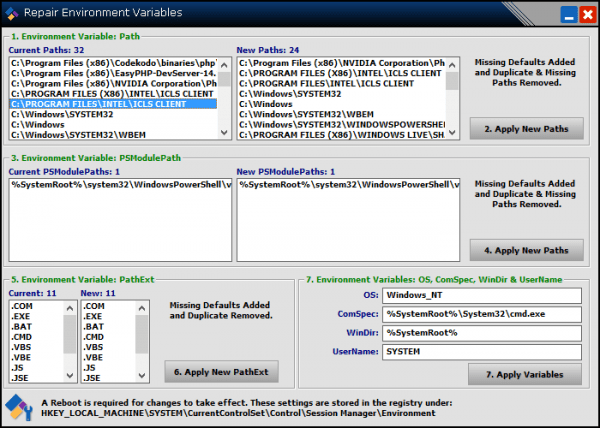Select (X86)\INTEL\ICLS CLIENT in Current Paths
Image resolution: width=600 pixels, height=428 pixels.
(x=114, y=94)
